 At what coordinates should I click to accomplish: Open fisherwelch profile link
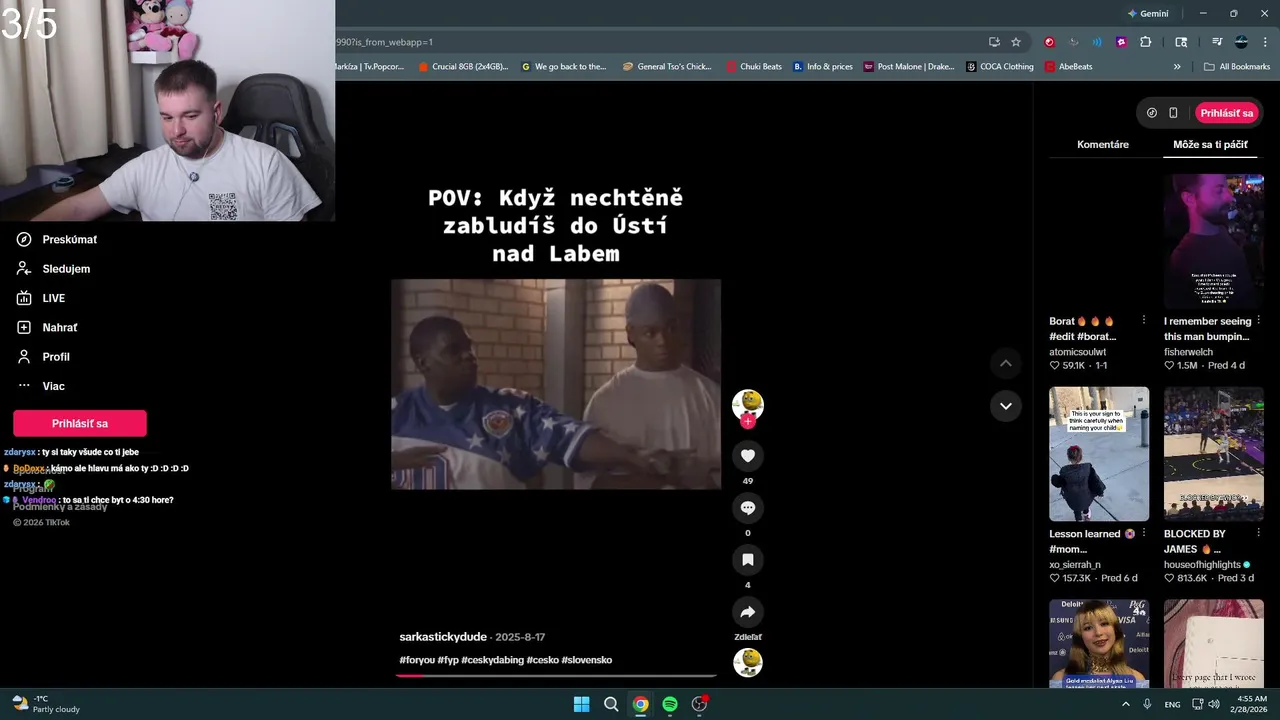(1188, 352)
